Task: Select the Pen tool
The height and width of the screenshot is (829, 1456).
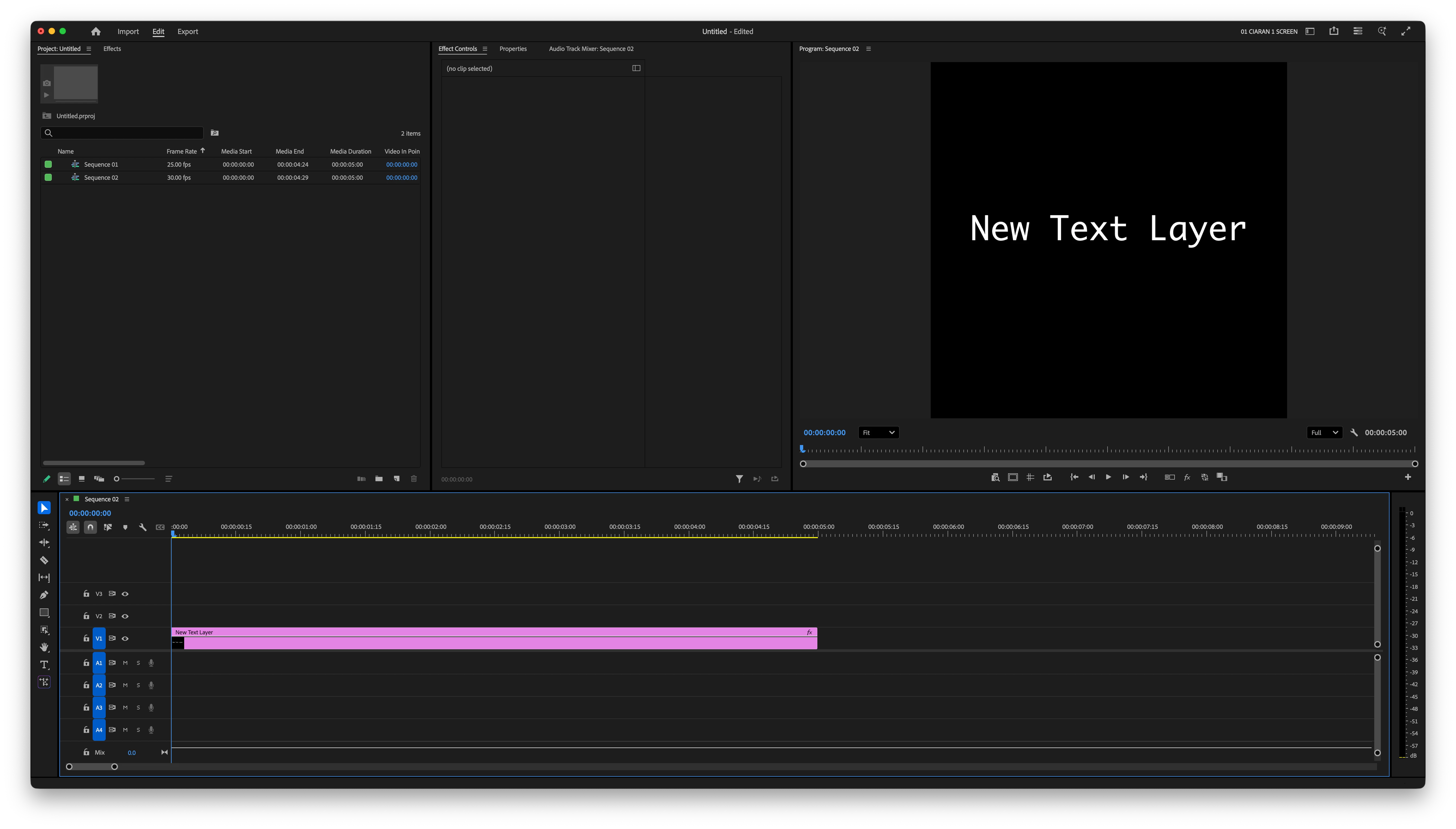Action: (x=44, y=595)
